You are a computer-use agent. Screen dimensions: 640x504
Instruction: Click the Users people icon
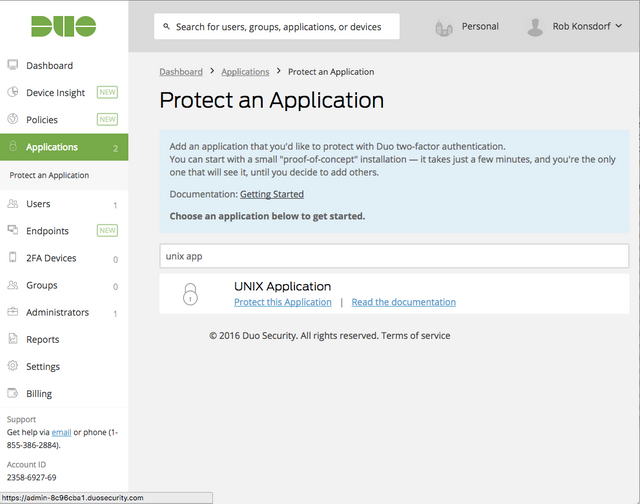pos(13,203)
